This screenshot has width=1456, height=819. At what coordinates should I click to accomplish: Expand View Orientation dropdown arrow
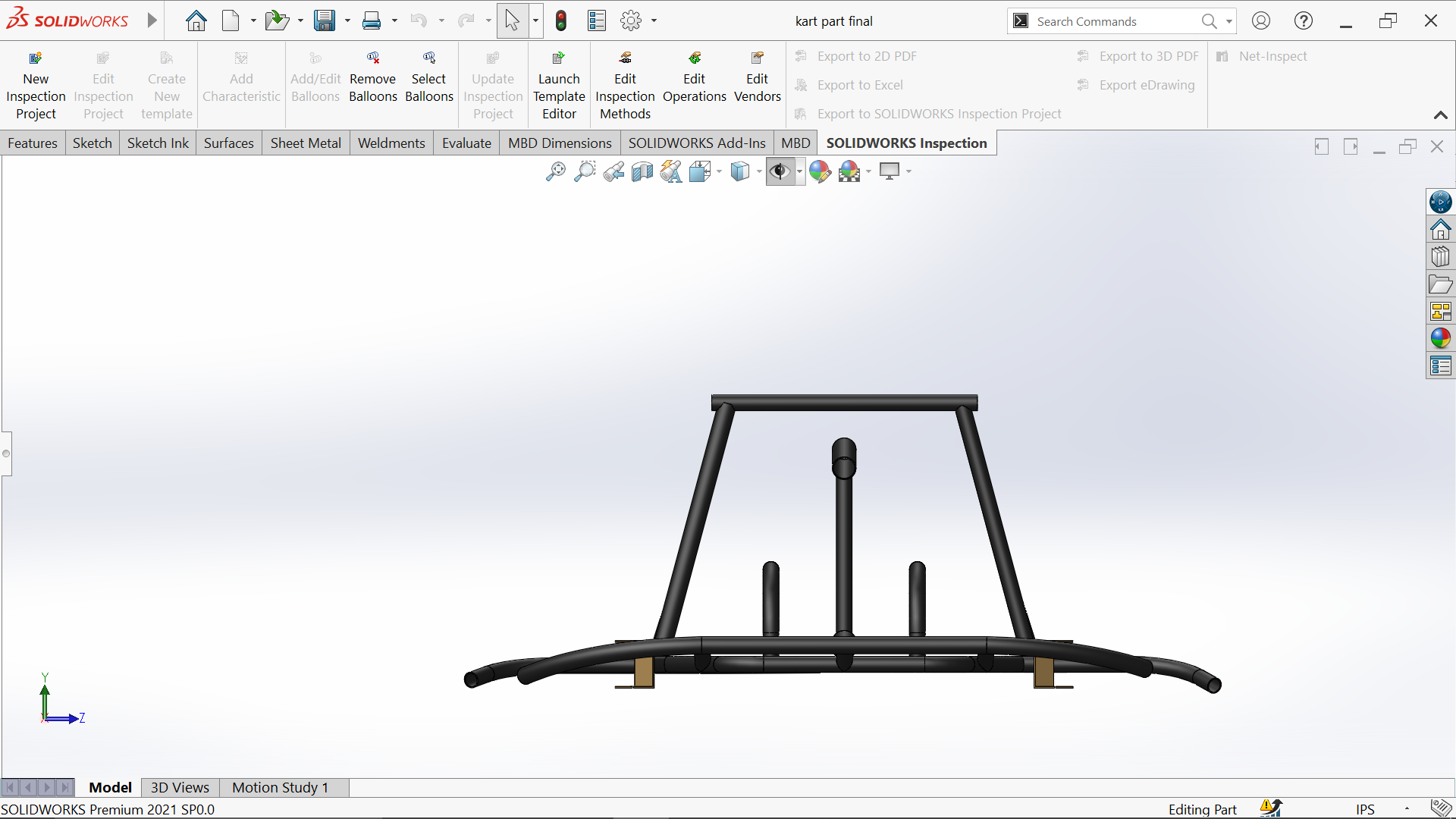719,172
